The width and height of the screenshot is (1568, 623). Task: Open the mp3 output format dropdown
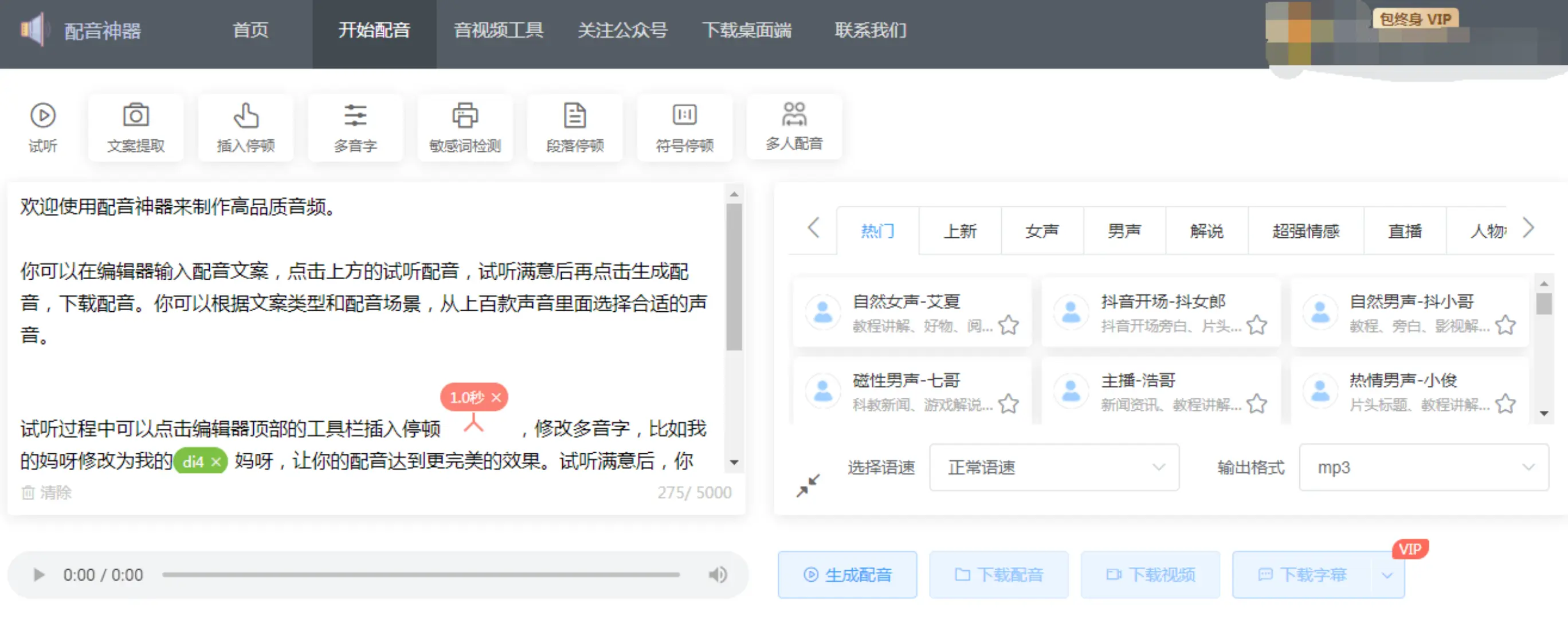[1423, 468]
